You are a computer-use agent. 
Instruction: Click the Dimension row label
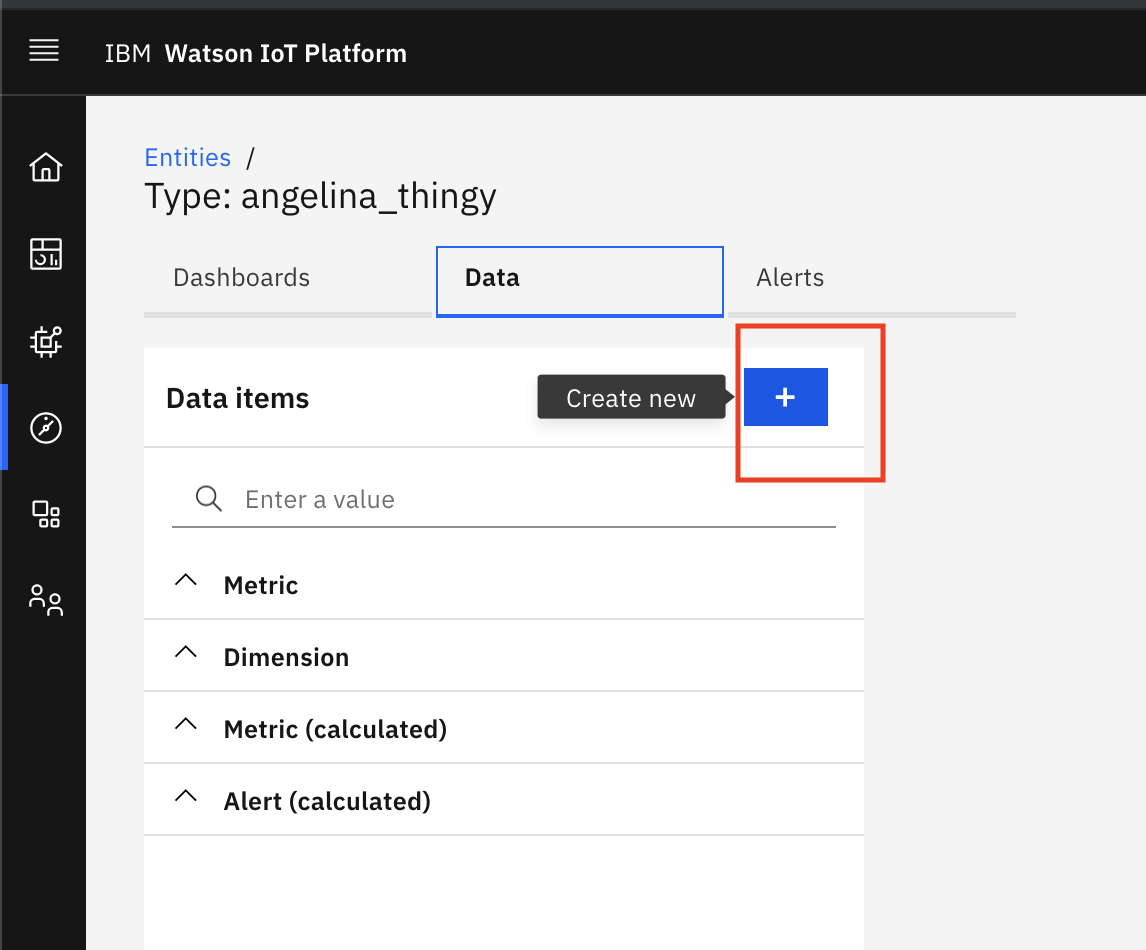286,657
